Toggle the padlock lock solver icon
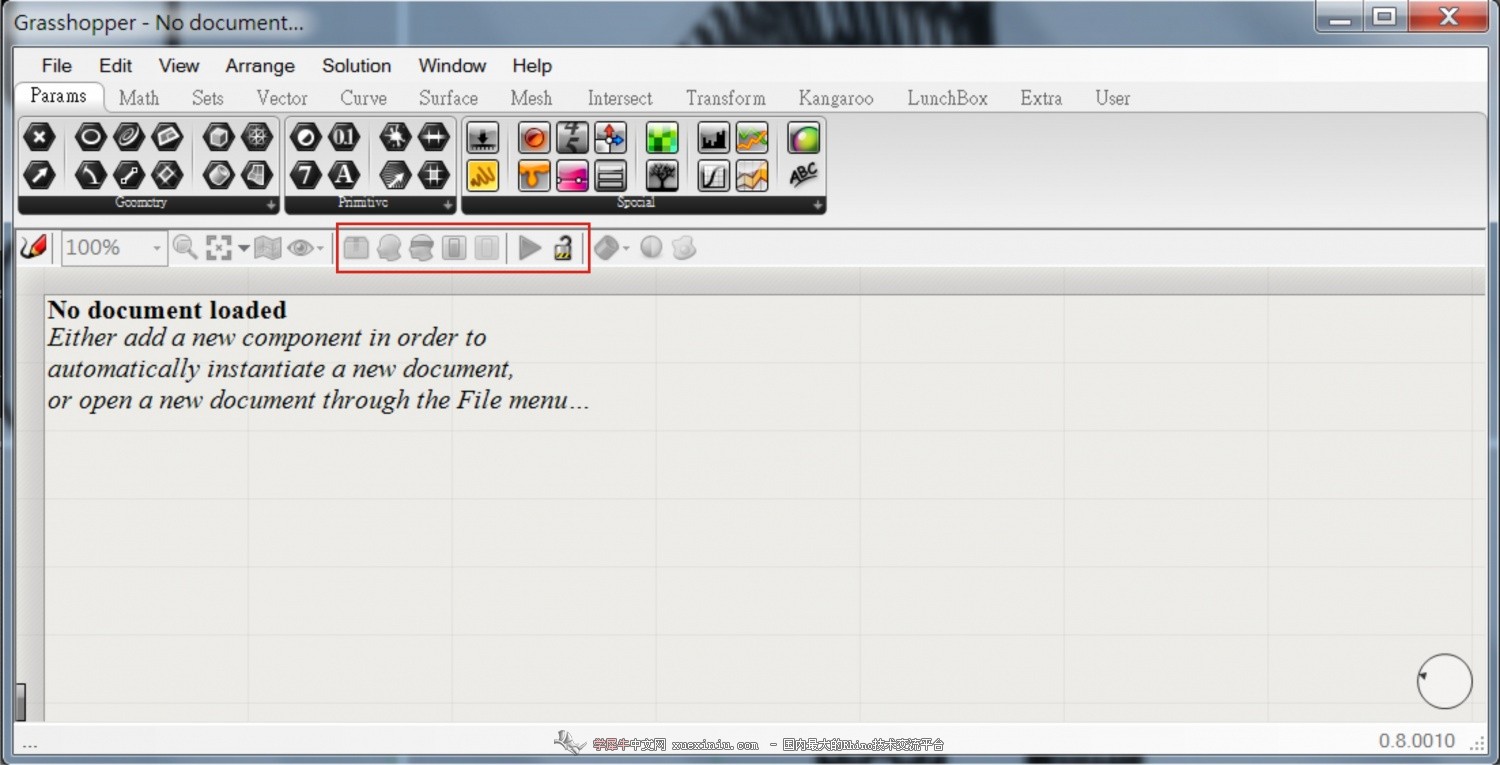1500x765 pixels. [563, 247]
